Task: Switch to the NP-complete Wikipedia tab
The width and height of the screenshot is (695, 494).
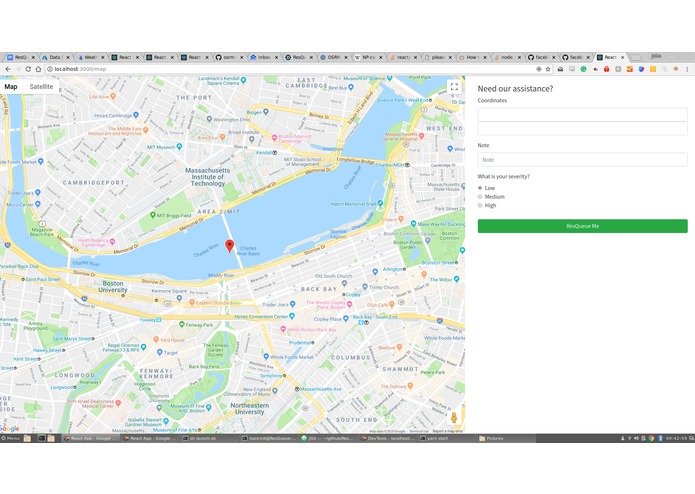Action: point(368,58)
